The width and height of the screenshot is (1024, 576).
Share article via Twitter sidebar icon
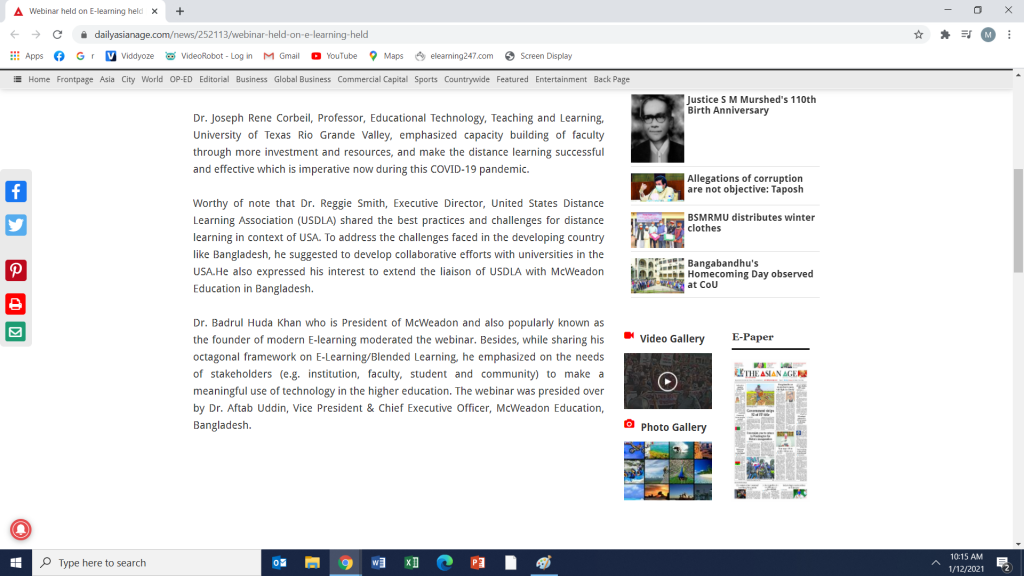(x=16, y=225)
